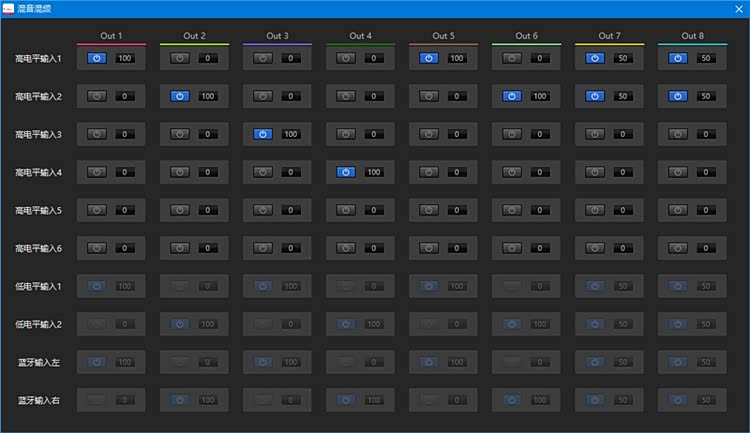750x433 pixels.
Task: Click power icon for 高电平输入1 on Out 1
Action: (x=97, y=59)
